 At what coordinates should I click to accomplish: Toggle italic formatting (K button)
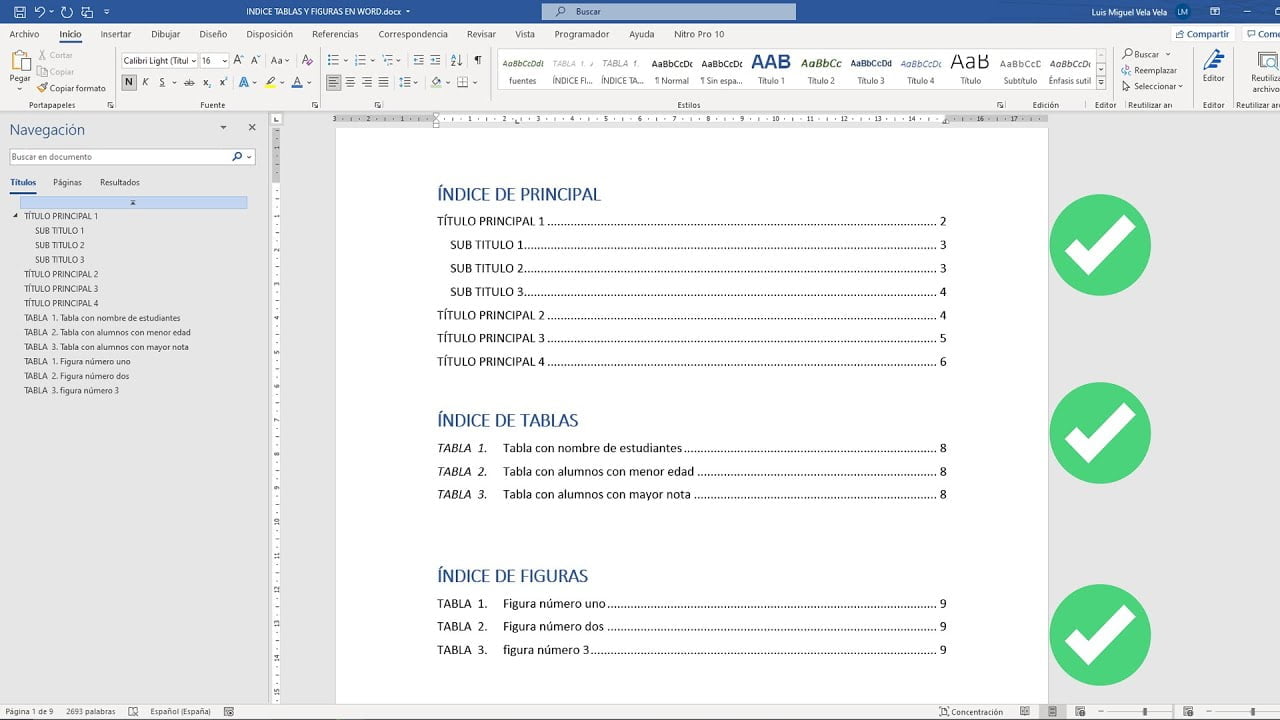(145, 83)
